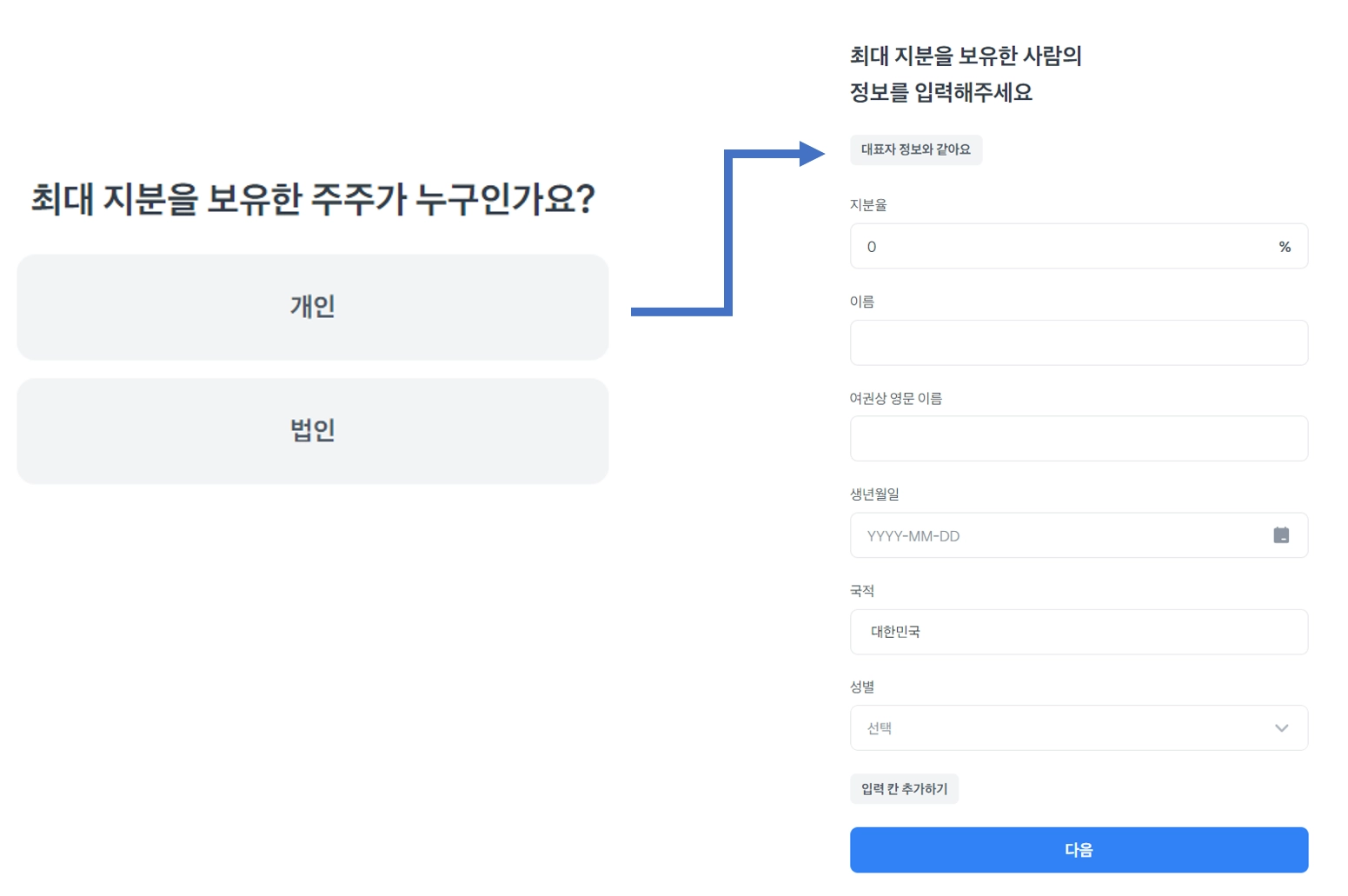Click the 여권상 영문 이름 input field

pos(1078,439)
